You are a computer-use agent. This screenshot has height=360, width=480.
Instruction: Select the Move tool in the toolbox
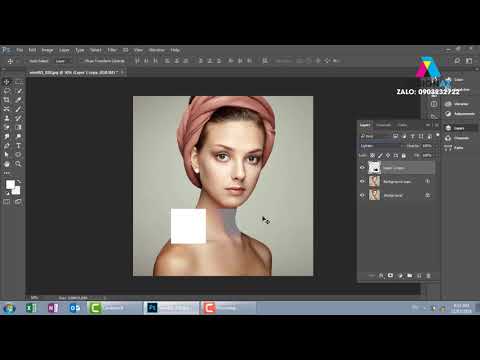(6, 82)
